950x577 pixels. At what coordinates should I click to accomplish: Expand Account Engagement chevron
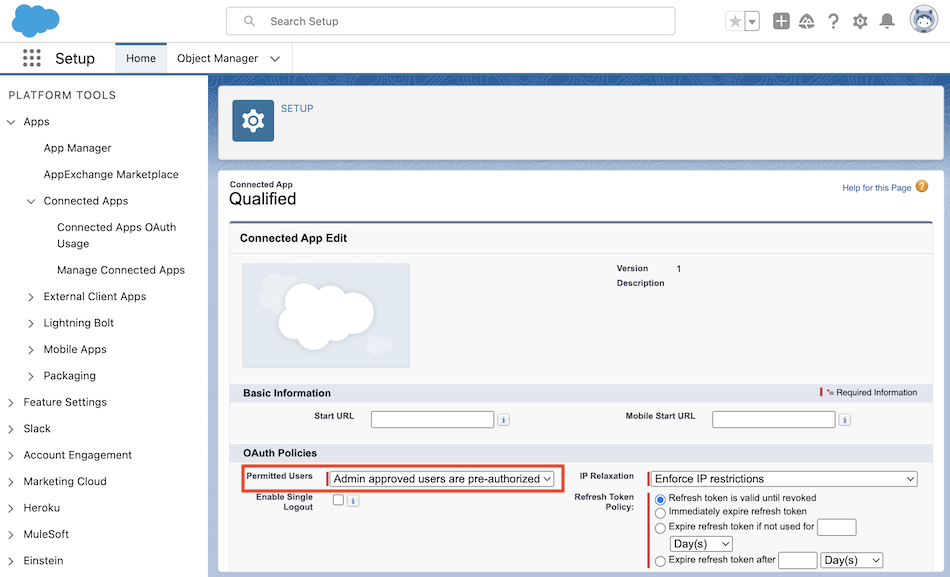(x=11, y=456)
